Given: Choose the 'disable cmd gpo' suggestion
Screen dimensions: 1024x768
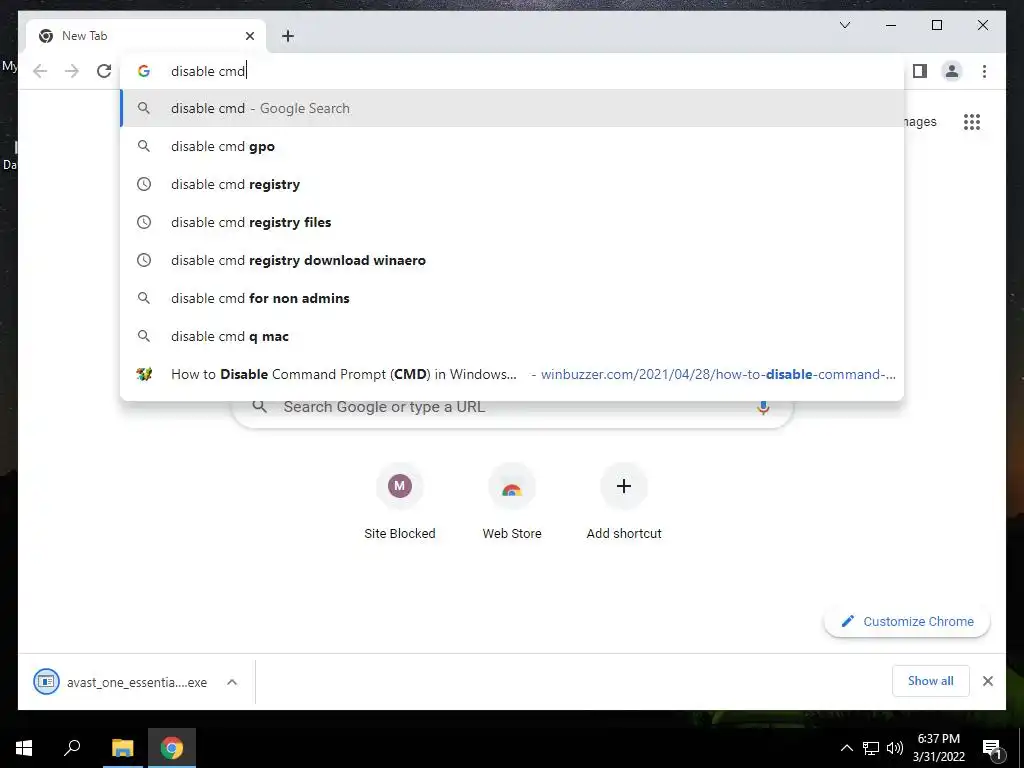Looking at the screenshot, I should pos(512,146).
